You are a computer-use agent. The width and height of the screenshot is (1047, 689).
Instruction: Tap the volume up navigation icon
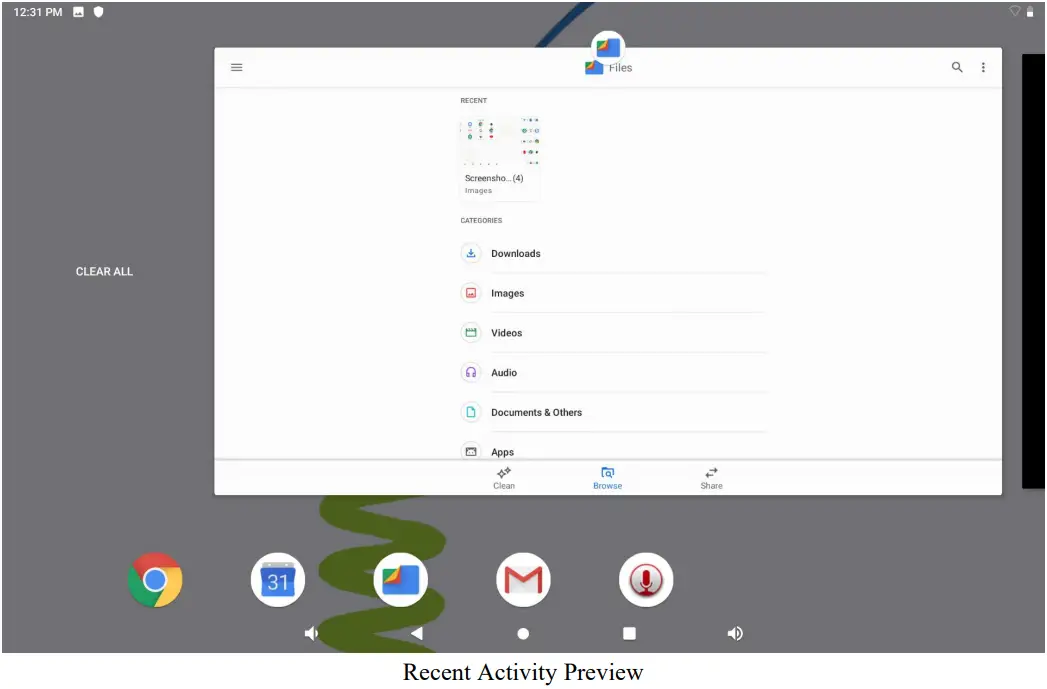(x=735, y=633)
